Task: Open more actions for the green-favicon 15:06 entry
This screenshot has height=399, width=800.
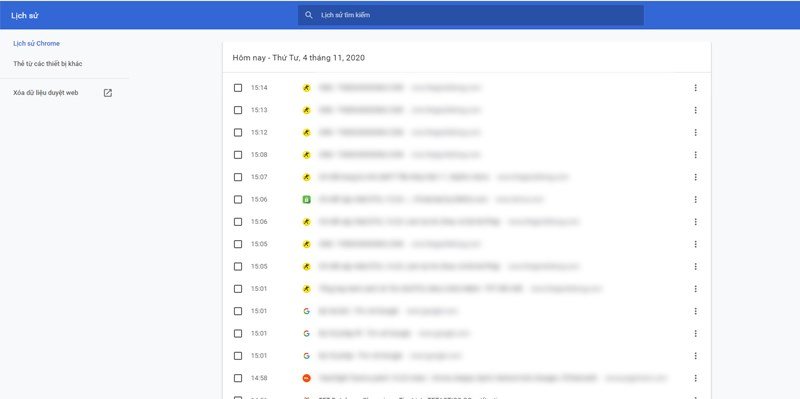Action: click(695, 200)
